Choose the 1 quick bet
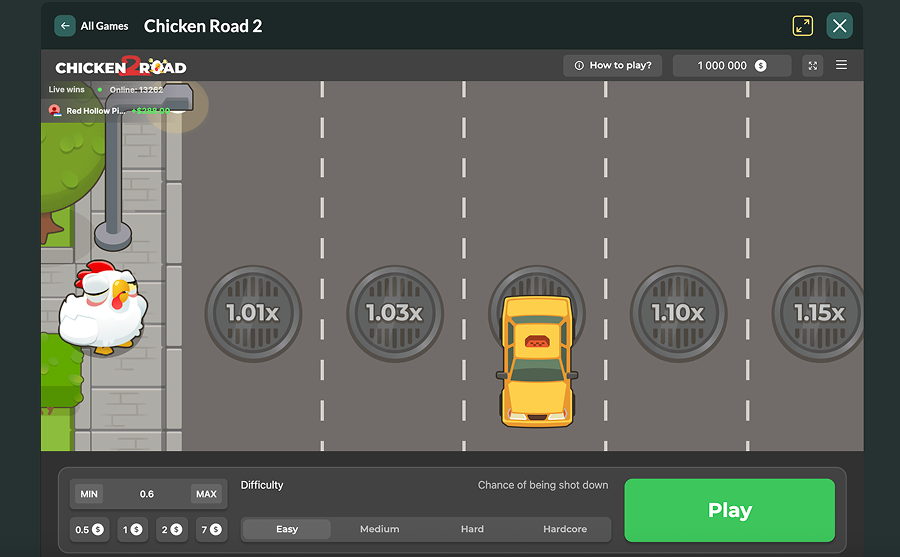Viewport: 900px width, 557px height. (x=132, y=529)
